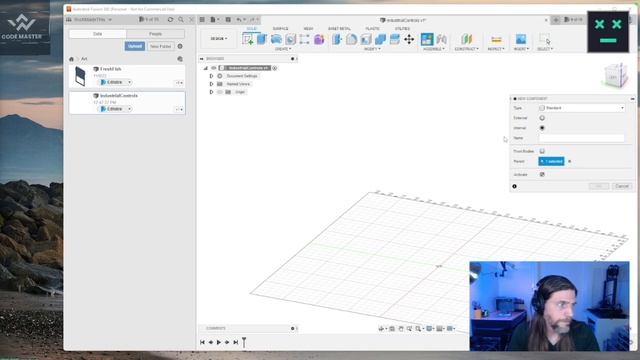
Task: Open the Construct dropdown menu
Action: click(467, 49)
